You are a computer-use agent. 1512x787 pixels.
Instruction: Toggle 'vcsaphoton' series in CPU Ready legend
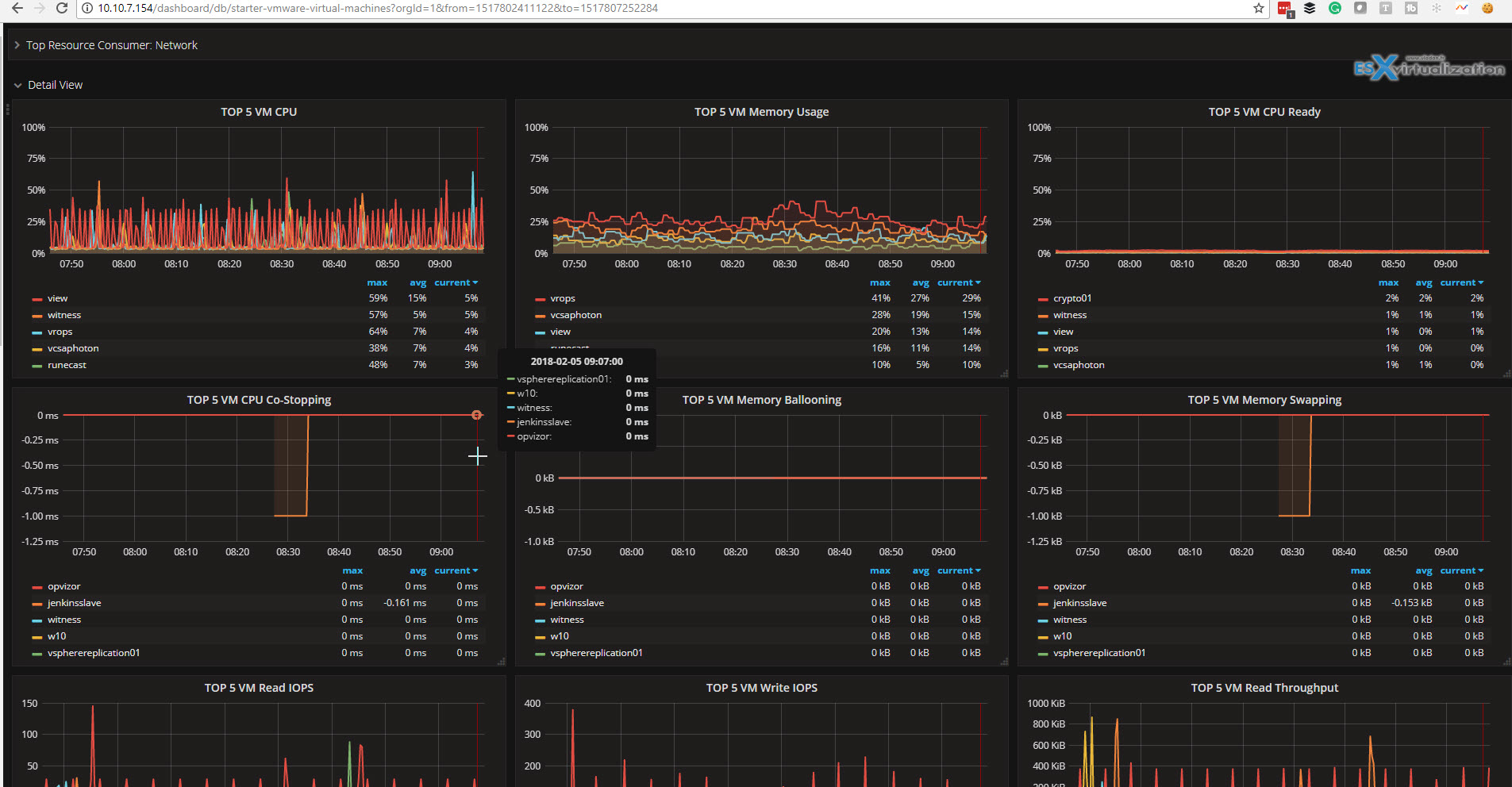coord(1079,365)
